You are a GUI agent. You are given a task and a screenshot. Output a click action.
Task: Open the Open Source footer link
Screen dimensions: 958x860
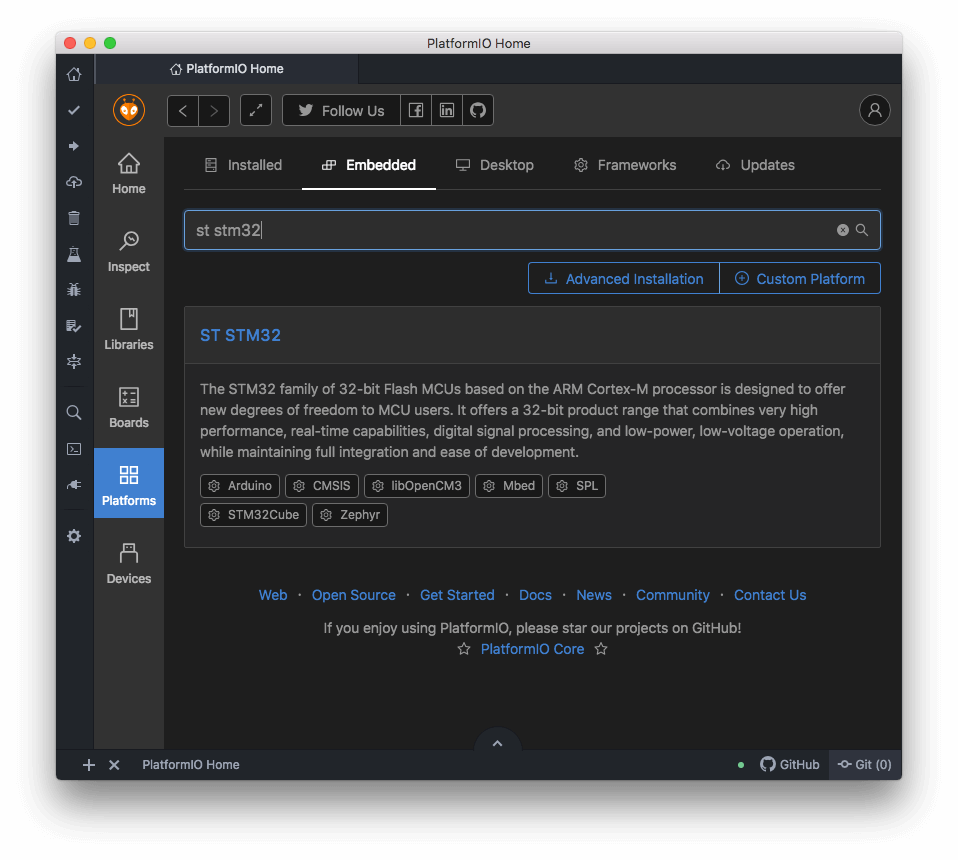tap(354, 595)
